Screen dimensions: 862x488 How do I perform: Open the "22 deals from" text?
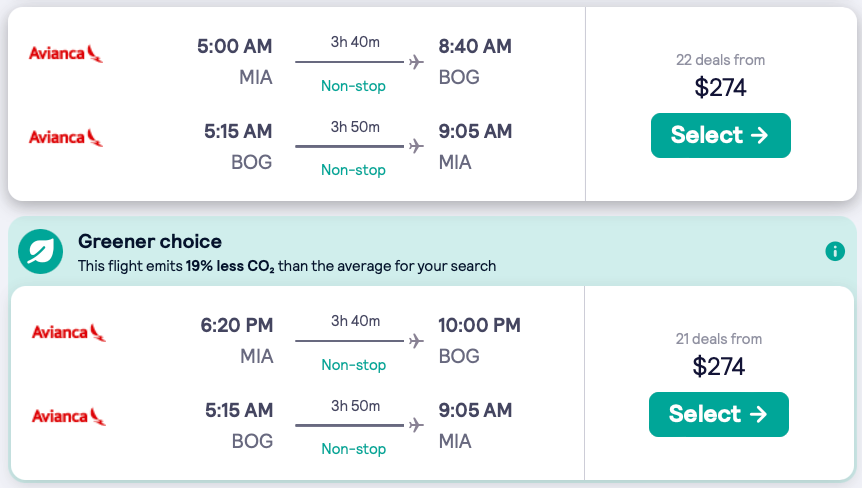coord(720,60)
